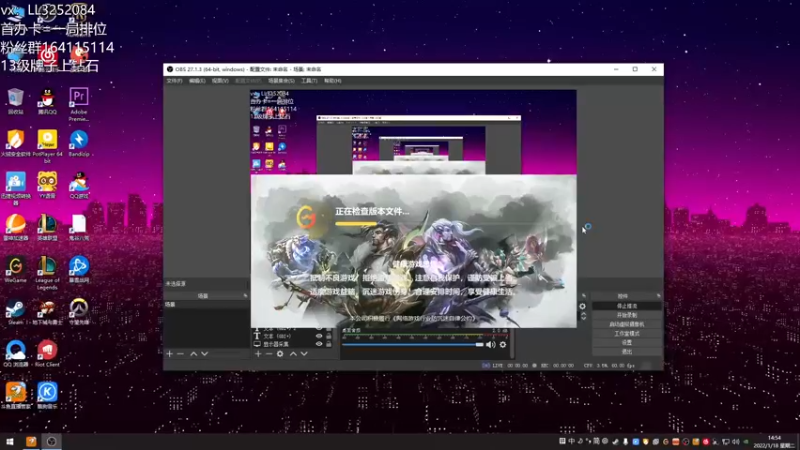800x450 pixels.
Task: Open the Scene Collection menu in OBS
Action: tap(281, 81)
